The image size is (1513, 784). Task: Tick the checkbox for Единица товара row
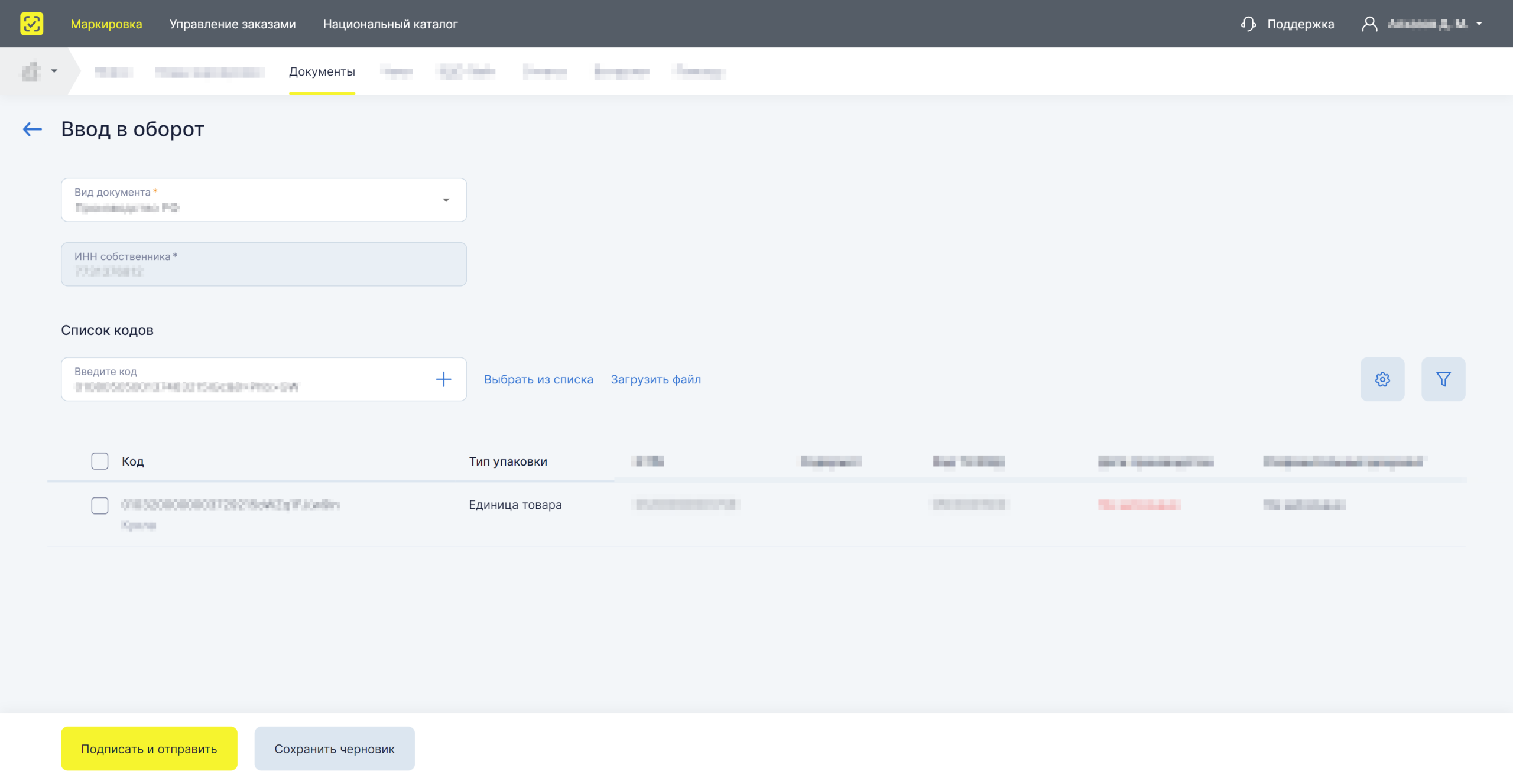(x=100, y=505)
